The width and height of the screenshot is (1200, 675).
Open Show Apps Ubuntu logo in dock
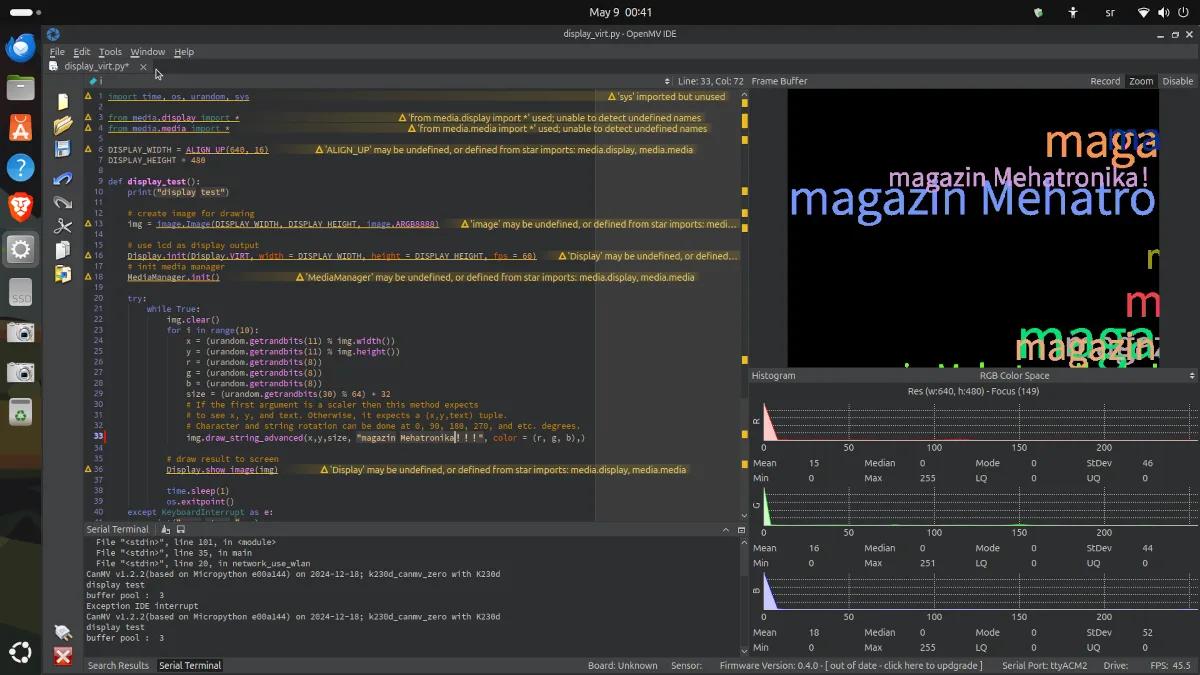pyautogui.click(x=21, y=651)
